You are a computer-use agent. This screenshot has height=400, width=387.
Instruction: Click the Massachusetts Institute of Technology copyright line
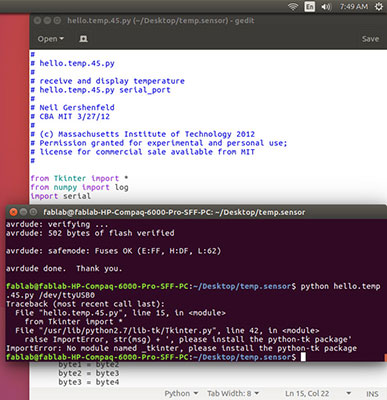(143, 134)
